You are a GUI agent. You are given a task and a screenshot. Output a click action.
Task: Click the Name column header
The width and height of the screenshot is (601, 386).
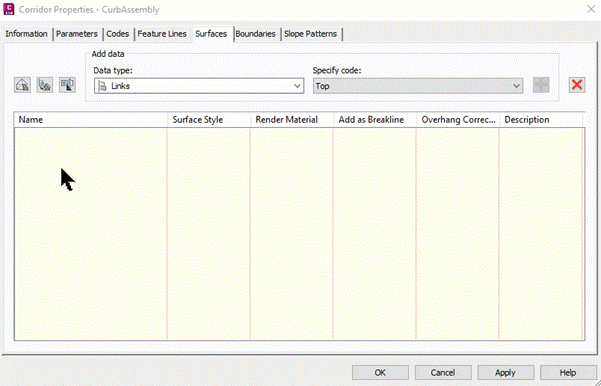(x=91, y=120)
